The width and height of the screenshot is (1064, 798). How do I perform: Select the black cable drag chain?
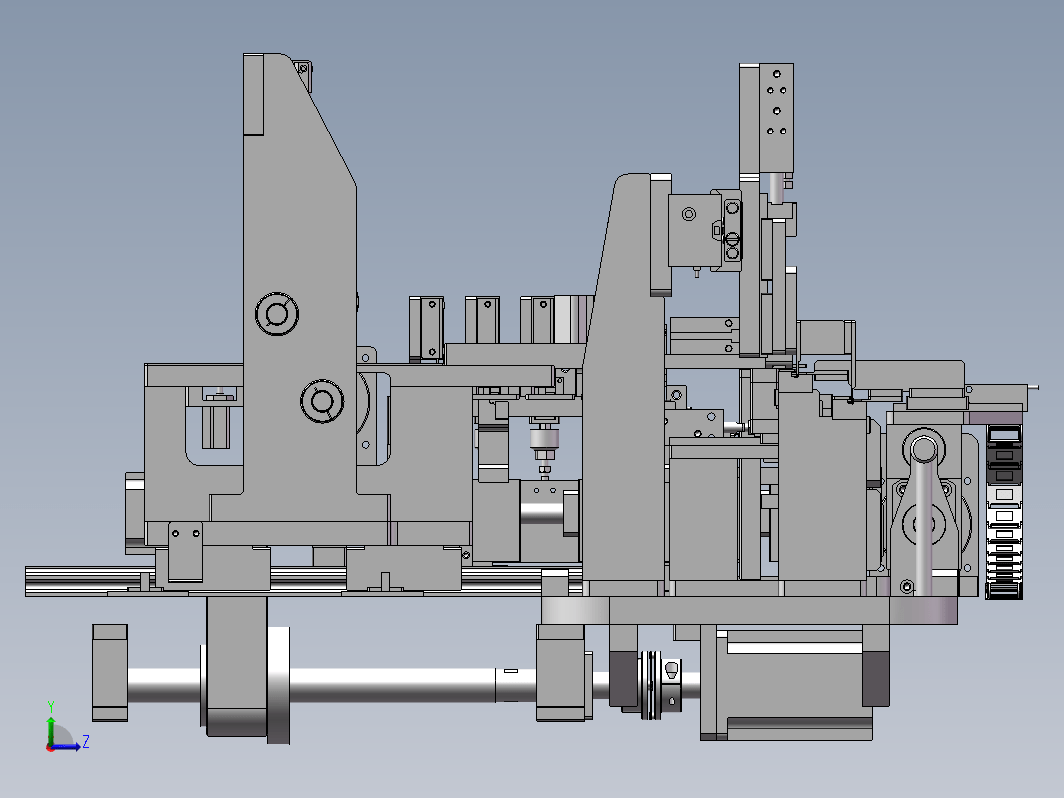1004,512
